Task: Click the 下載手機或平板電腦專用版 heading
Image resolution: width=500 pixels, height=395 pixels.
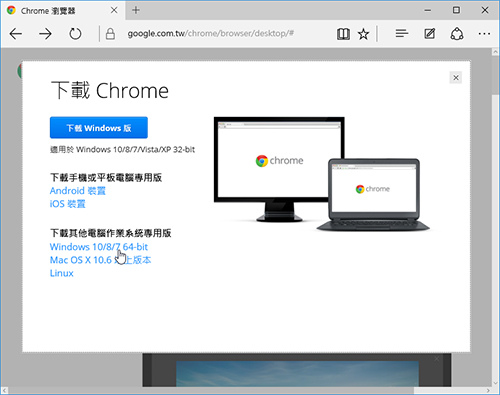Action: click(106, 177)
